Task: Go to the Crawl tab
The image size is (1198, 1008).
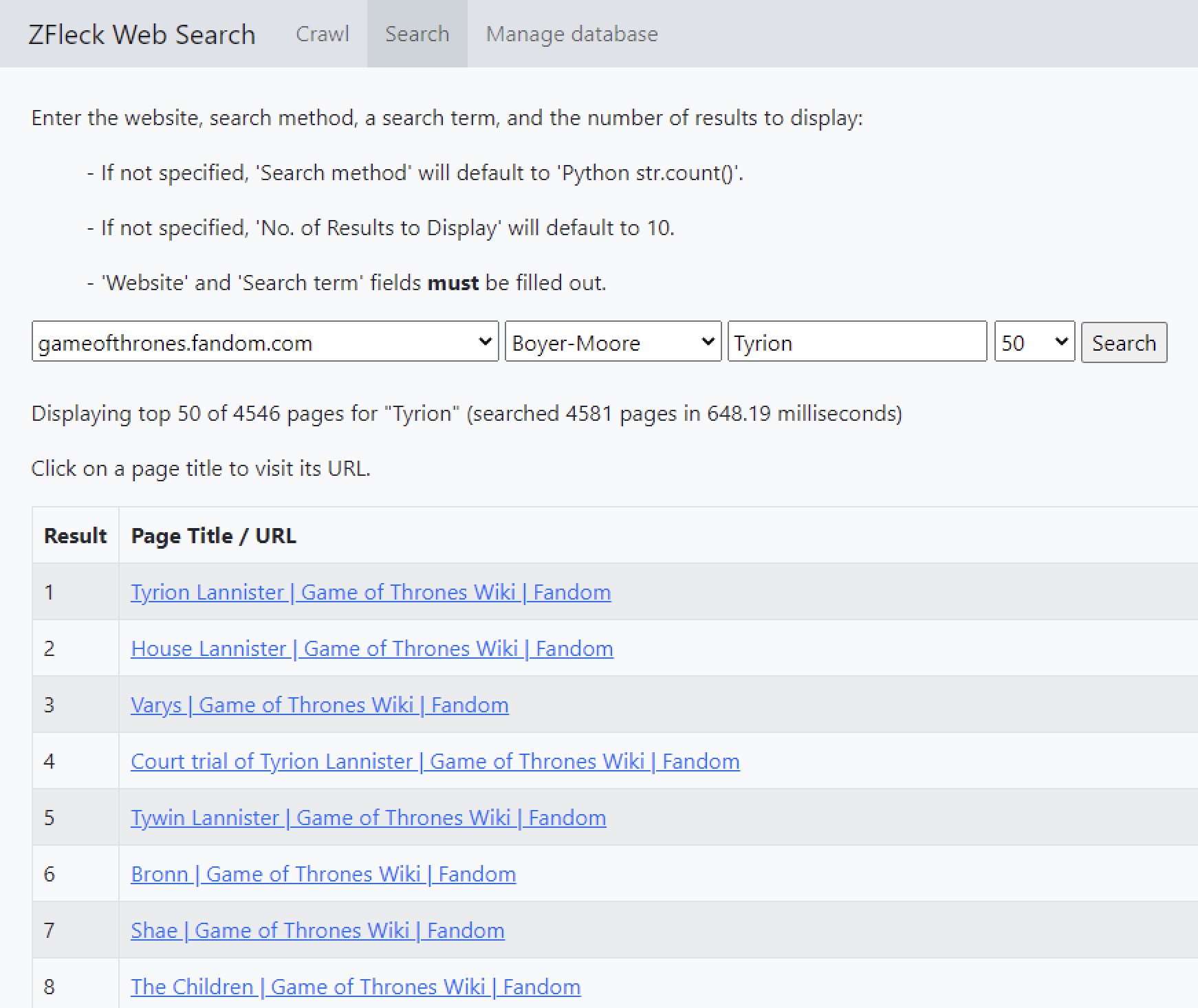Action: (x=323, y=34)
